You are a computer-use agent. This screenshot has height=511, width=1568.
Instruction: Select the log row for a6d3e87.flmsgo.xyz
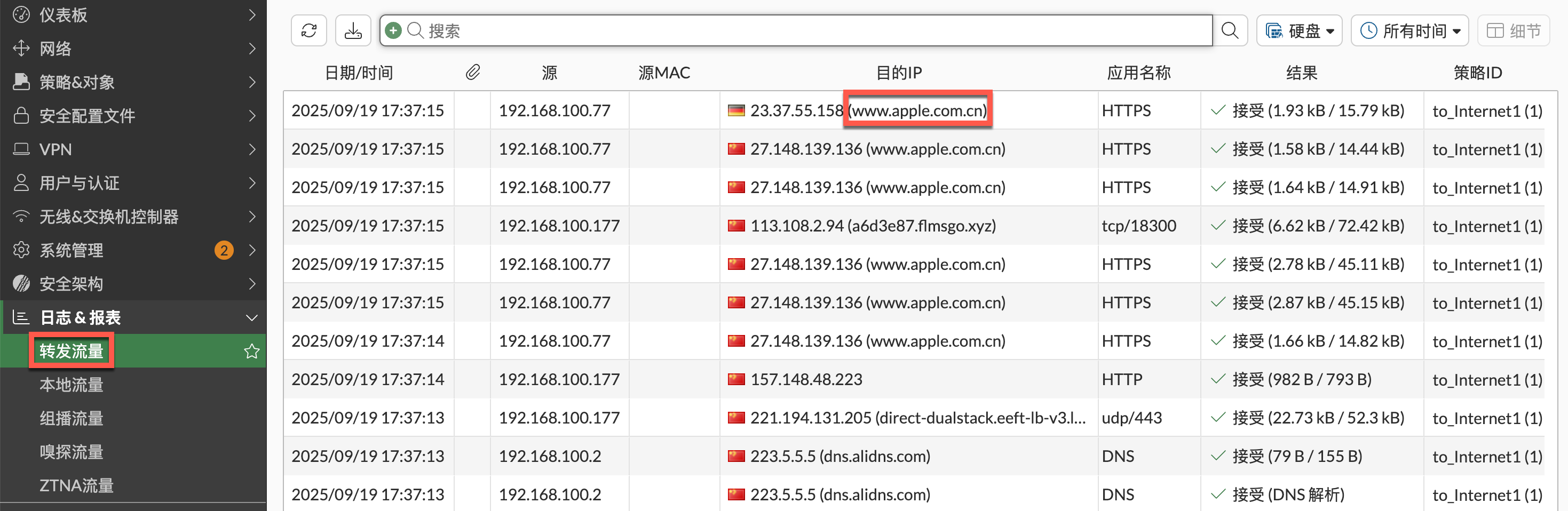pos(872,226)
